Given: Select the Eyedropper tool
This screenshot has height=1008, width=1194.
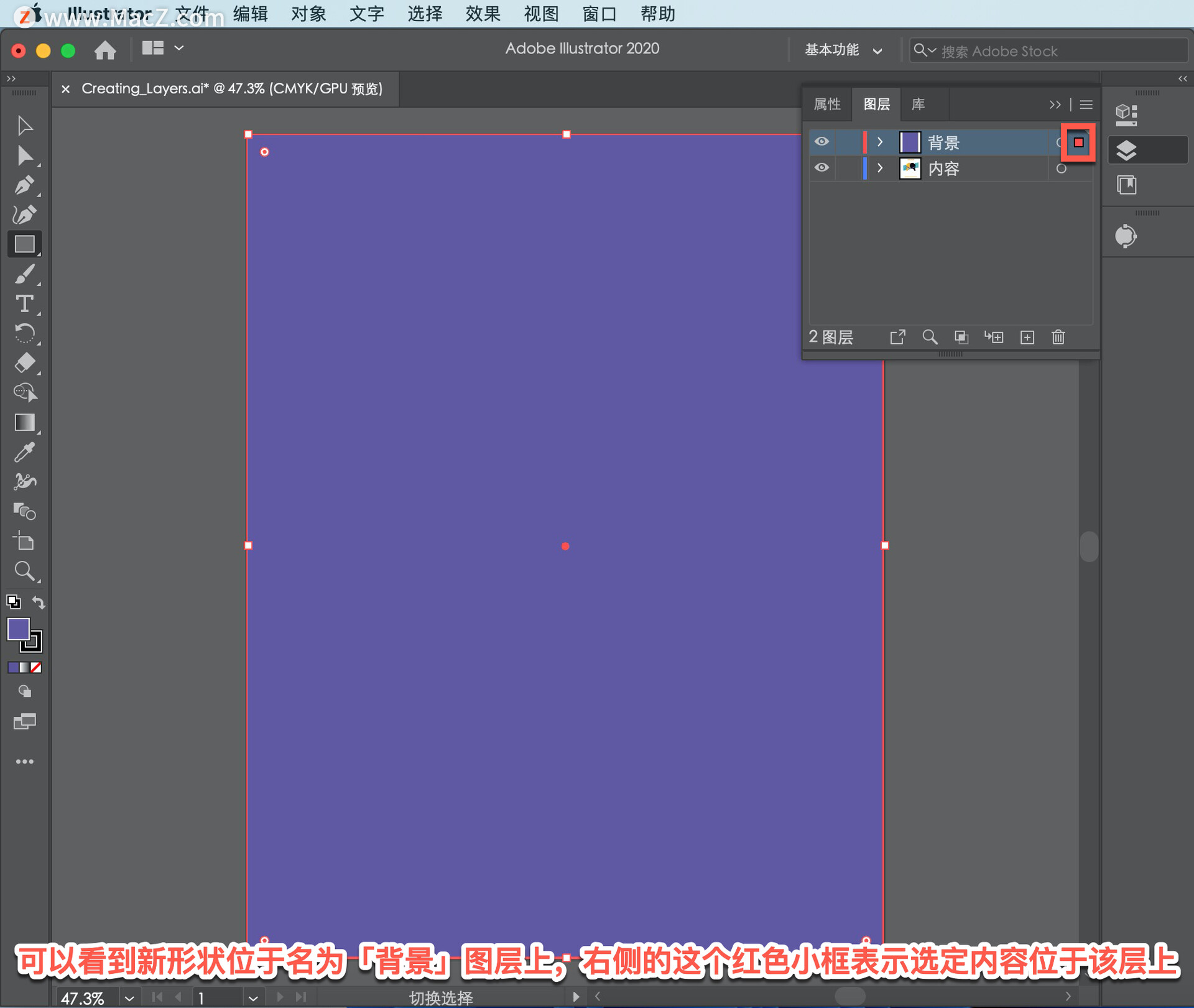Looking at the screenshot, I should click(24, 453).
